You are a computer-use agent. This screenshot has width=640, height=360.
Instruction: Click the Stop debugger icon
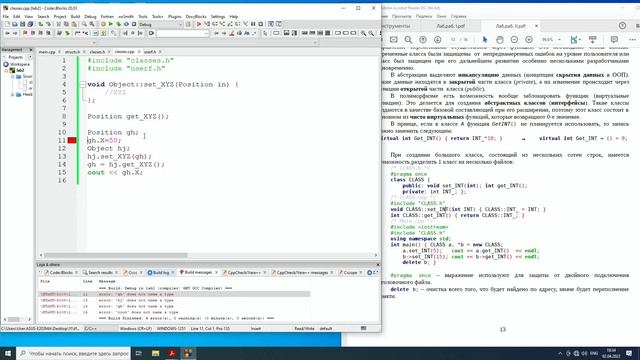pyautogui.click(x=261, y=24)
